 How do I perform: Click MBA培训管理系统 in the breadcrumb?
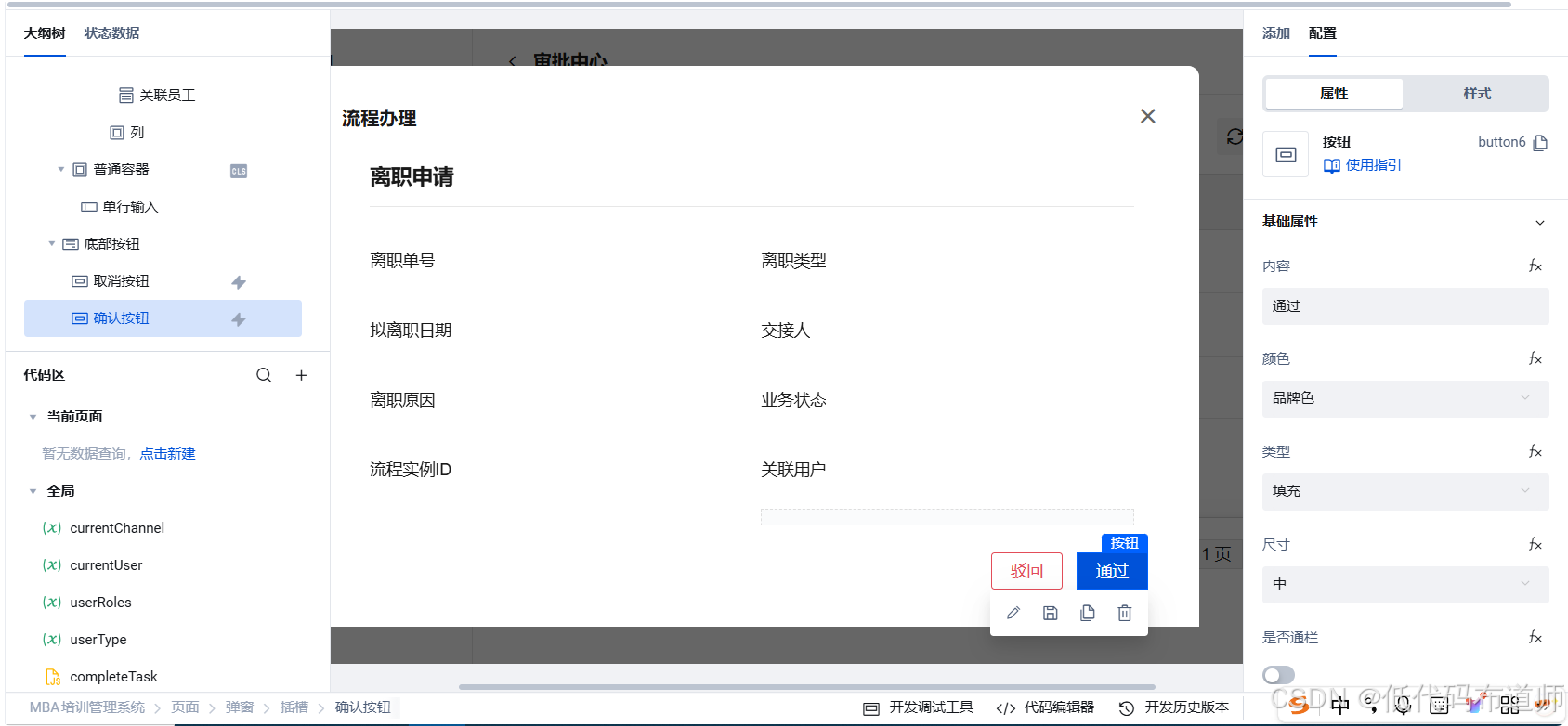coord(87,707)
